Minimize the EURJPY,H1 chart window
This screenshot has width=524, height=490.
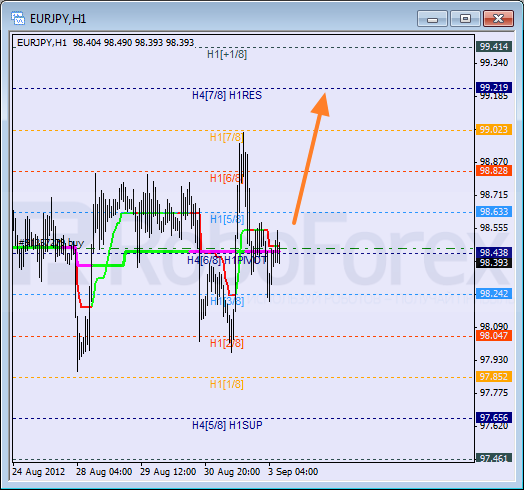(432, 18)
